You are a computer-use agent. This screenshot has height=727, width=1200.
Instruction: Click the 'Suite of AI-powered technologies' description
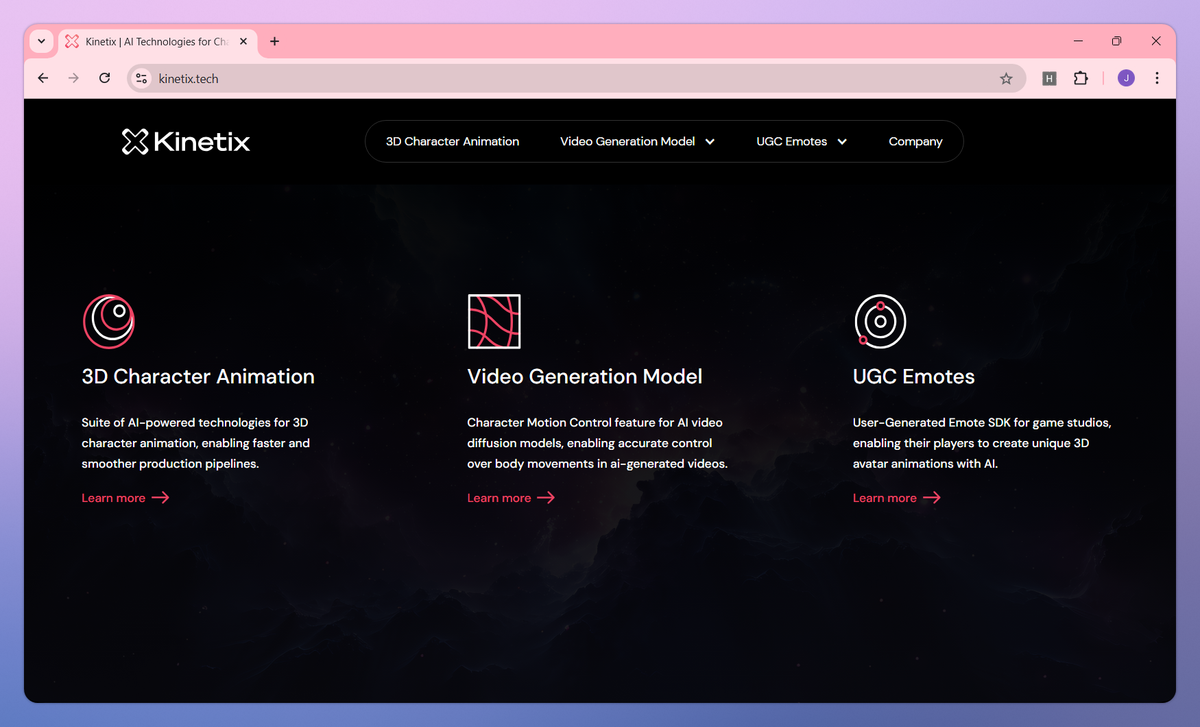196,443
